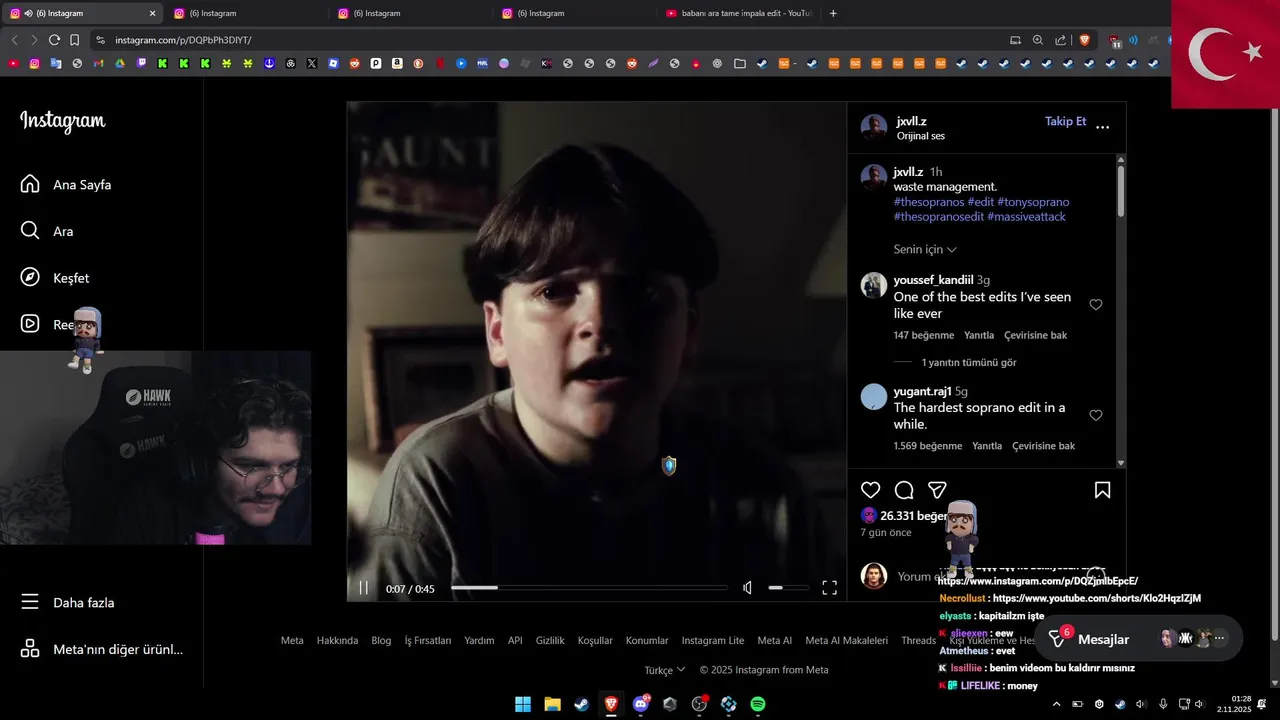Open a new browser tab

(x=833, y=13)
